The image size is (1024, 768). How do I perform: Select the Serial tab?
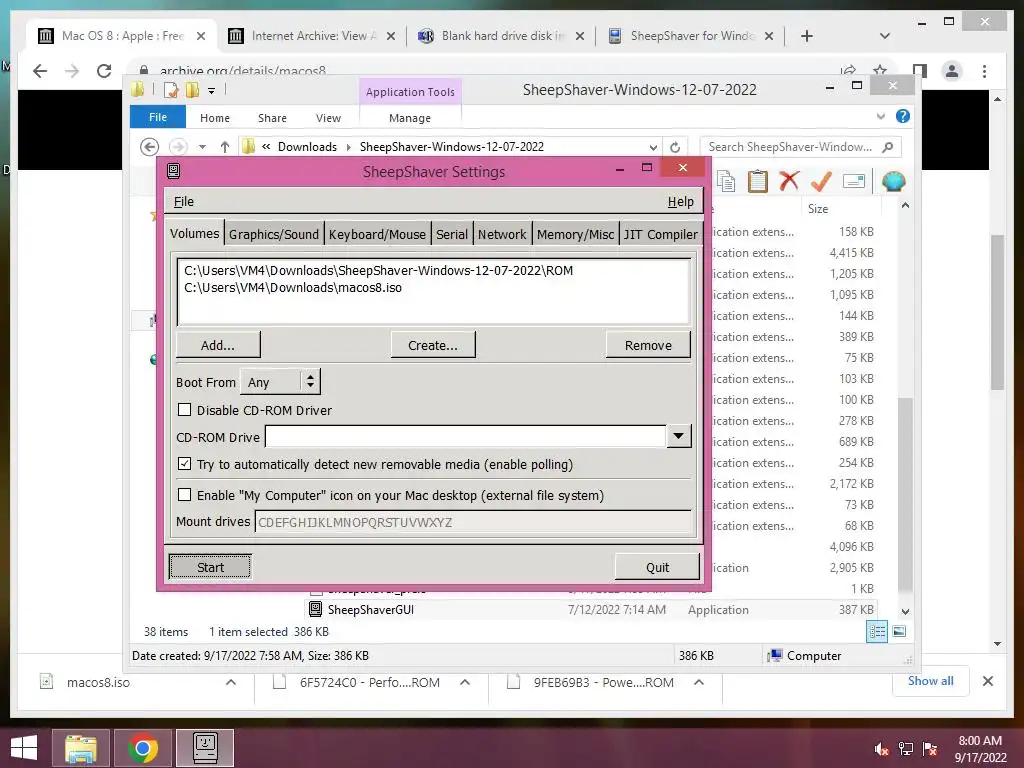[x=452, y=234]
